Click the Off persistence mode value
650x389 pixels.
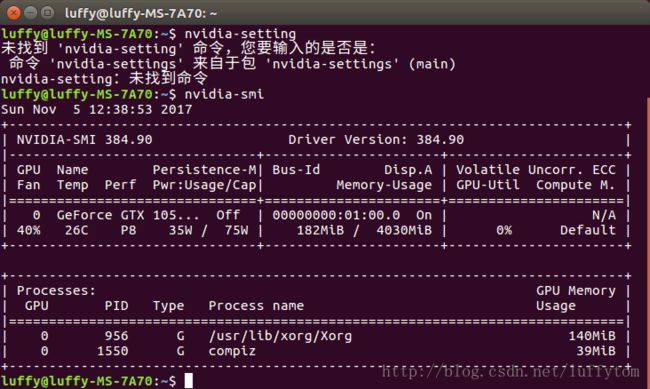coord(228,215)
